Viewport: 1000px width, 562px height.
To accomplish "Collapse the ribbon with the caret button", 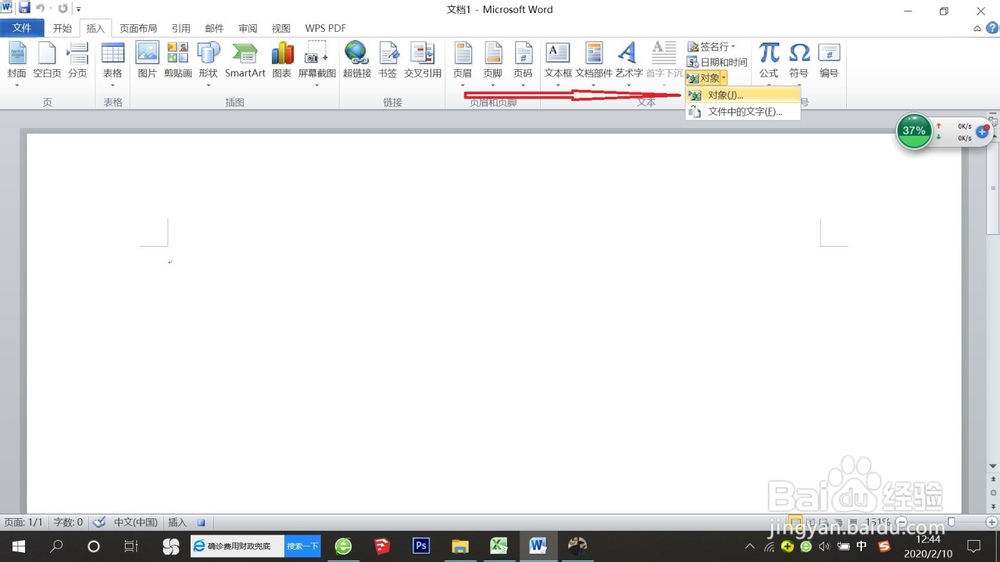I will pyautogui.click(x=977, y=28).
